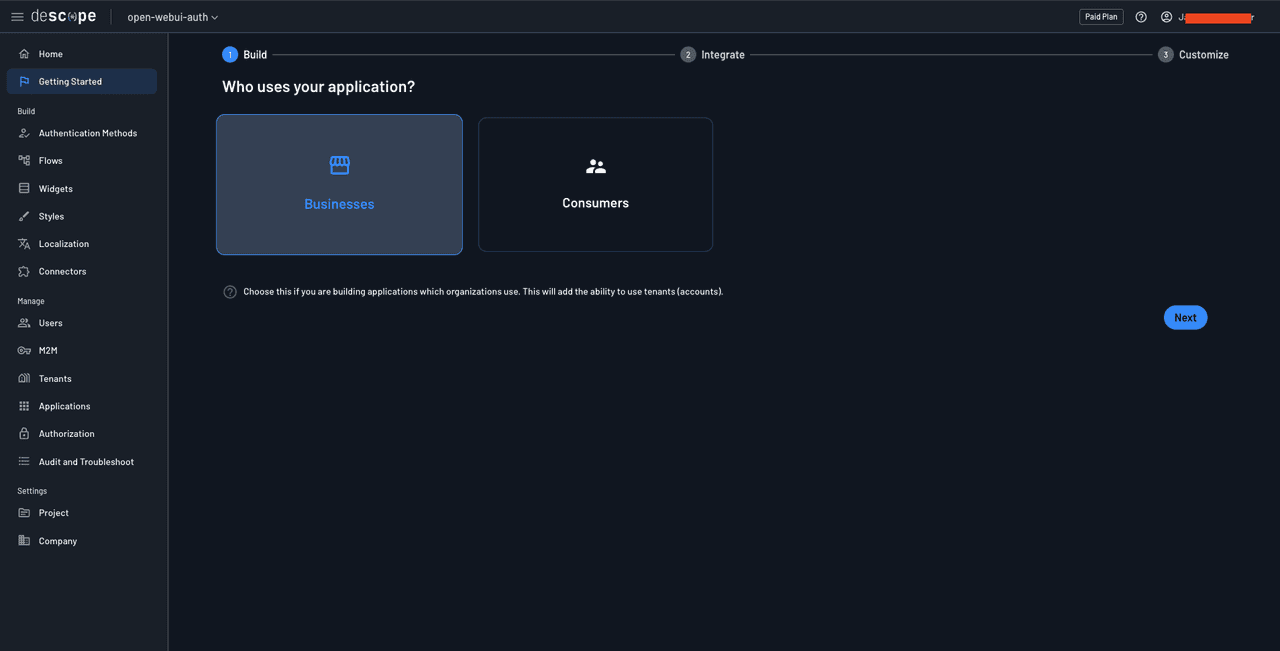The image size is (1280, 651).
Task: Click the hamburger menu icon
Action: tap(17, 17)
